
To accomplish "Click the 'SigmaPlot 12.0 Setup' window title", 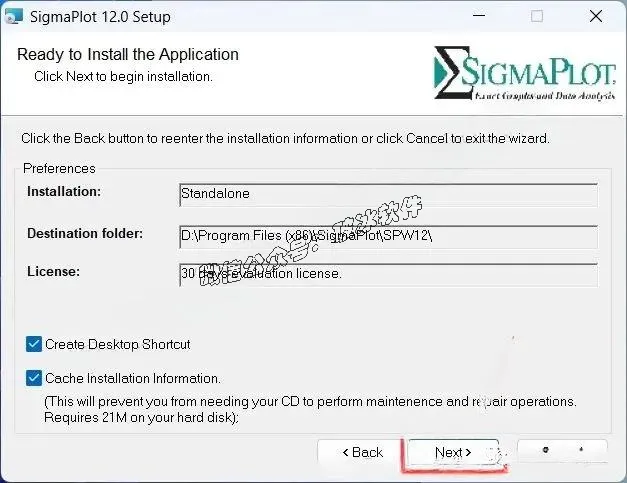I will click(100, 17).
